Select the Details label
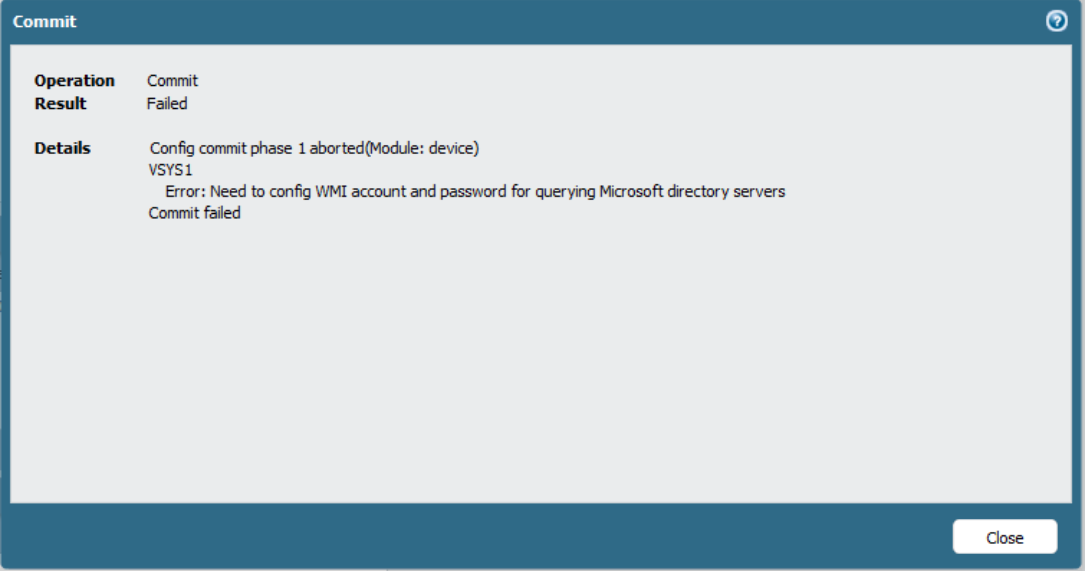The width and height of the screenshot is (1085, 572). [62, 149]
